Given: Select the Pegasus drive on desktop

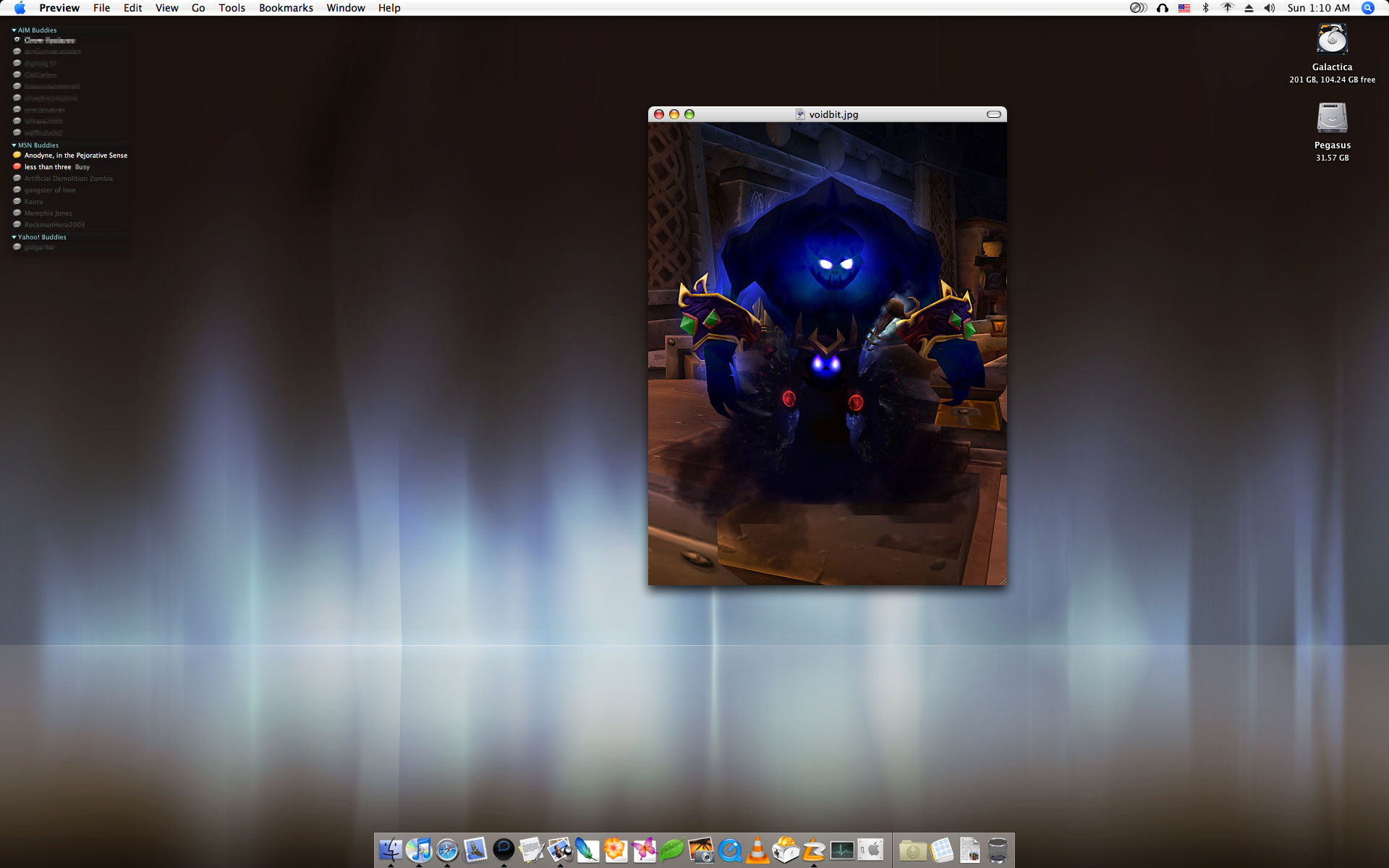Looking at the screenshot, I should pos(1332,118).
